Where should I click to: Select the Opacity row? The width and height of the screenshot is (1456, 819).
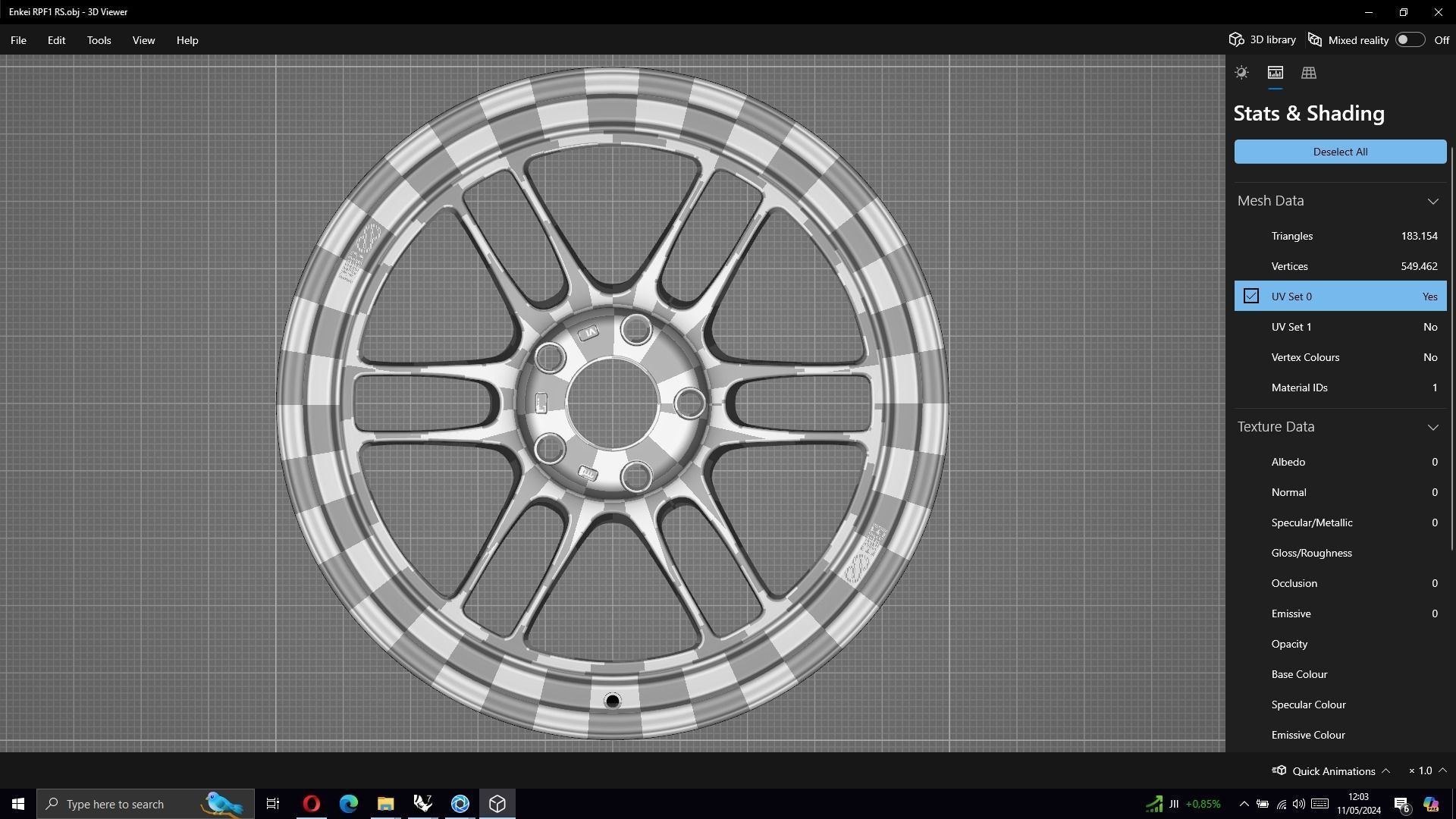pos(1340,644)
